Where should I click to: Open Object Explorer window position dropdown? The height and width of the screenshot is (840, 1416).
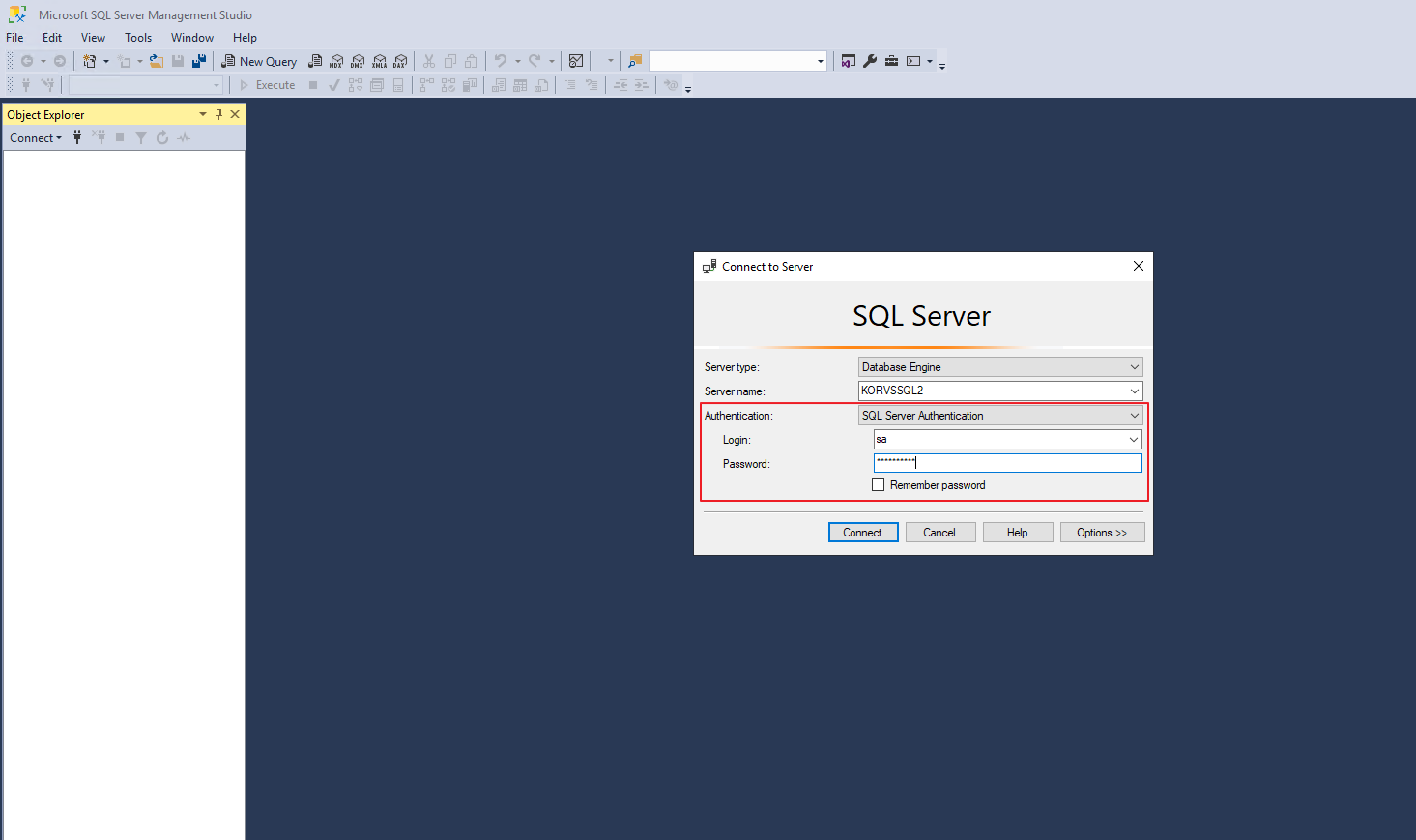point(203,114)
